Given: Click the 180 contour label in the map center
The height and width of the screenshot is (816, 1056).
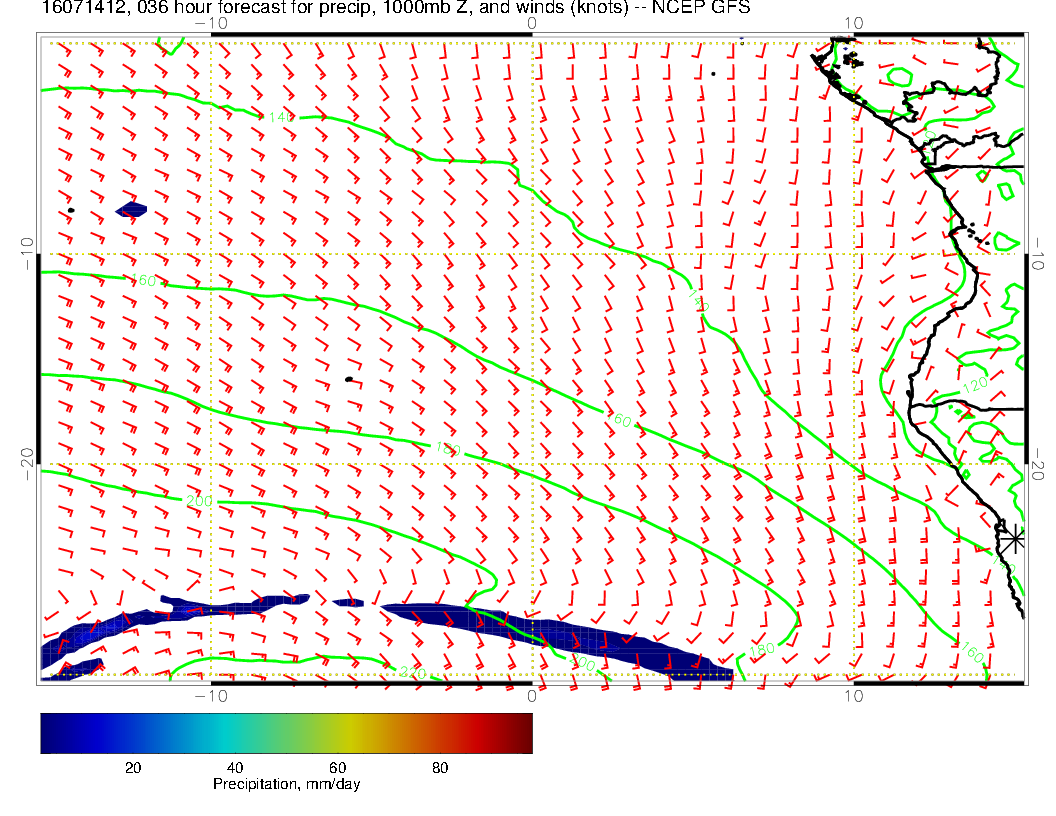Looking at the screenshot, I should pyautogui.click(x=447, y=448).
